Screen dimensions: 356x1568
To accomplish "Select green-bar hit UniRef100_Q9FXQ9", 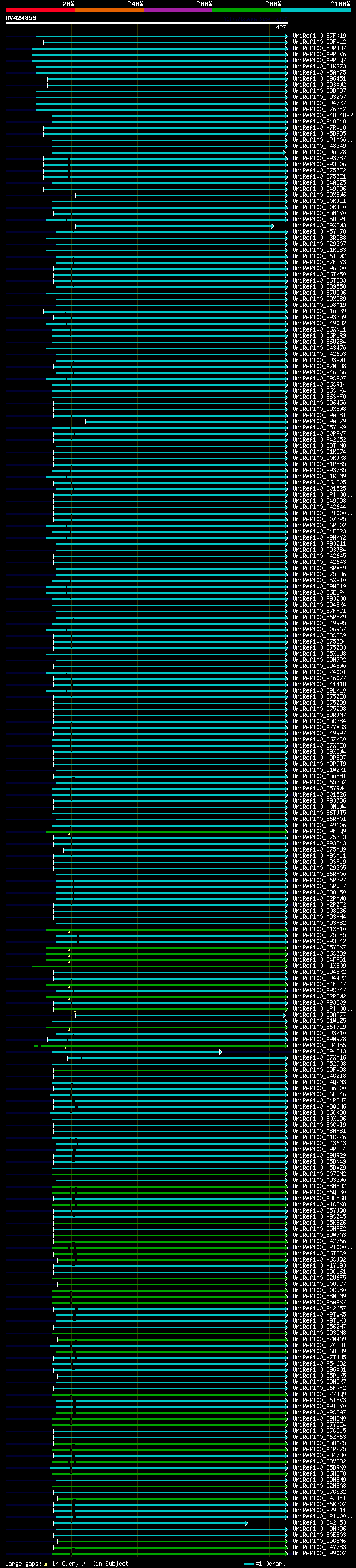I will click(x=319, y=832).
